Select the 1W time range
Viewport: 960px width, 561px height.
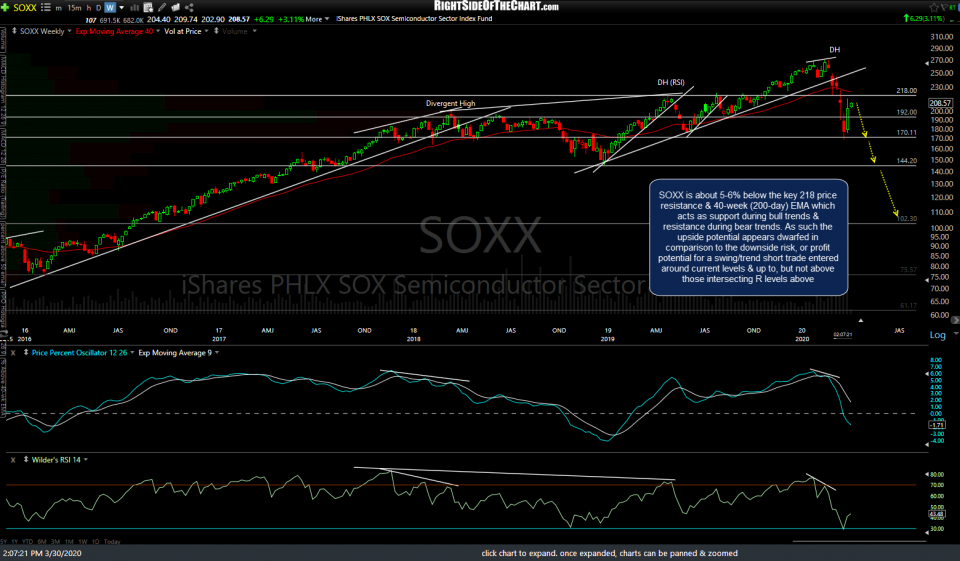point(83,541)
